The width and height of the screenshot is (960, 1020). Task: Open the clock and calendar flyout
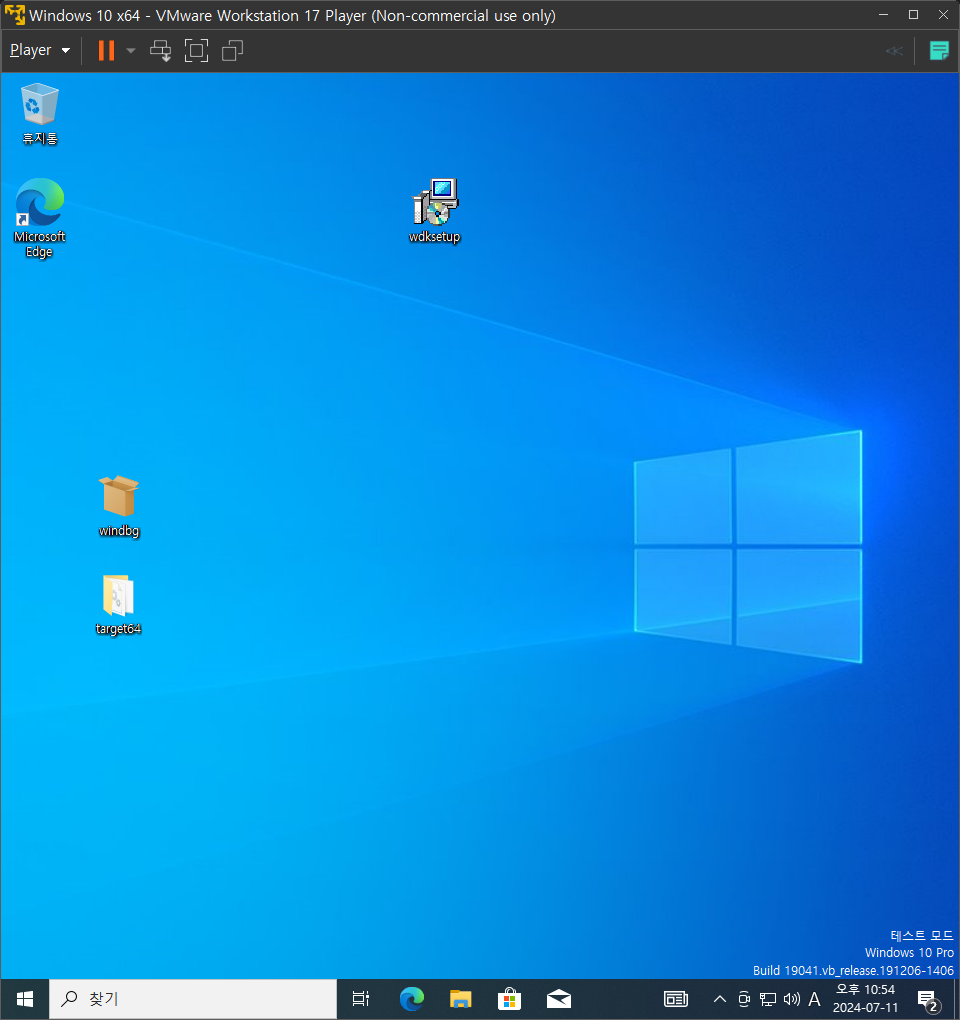pos(866,999)
